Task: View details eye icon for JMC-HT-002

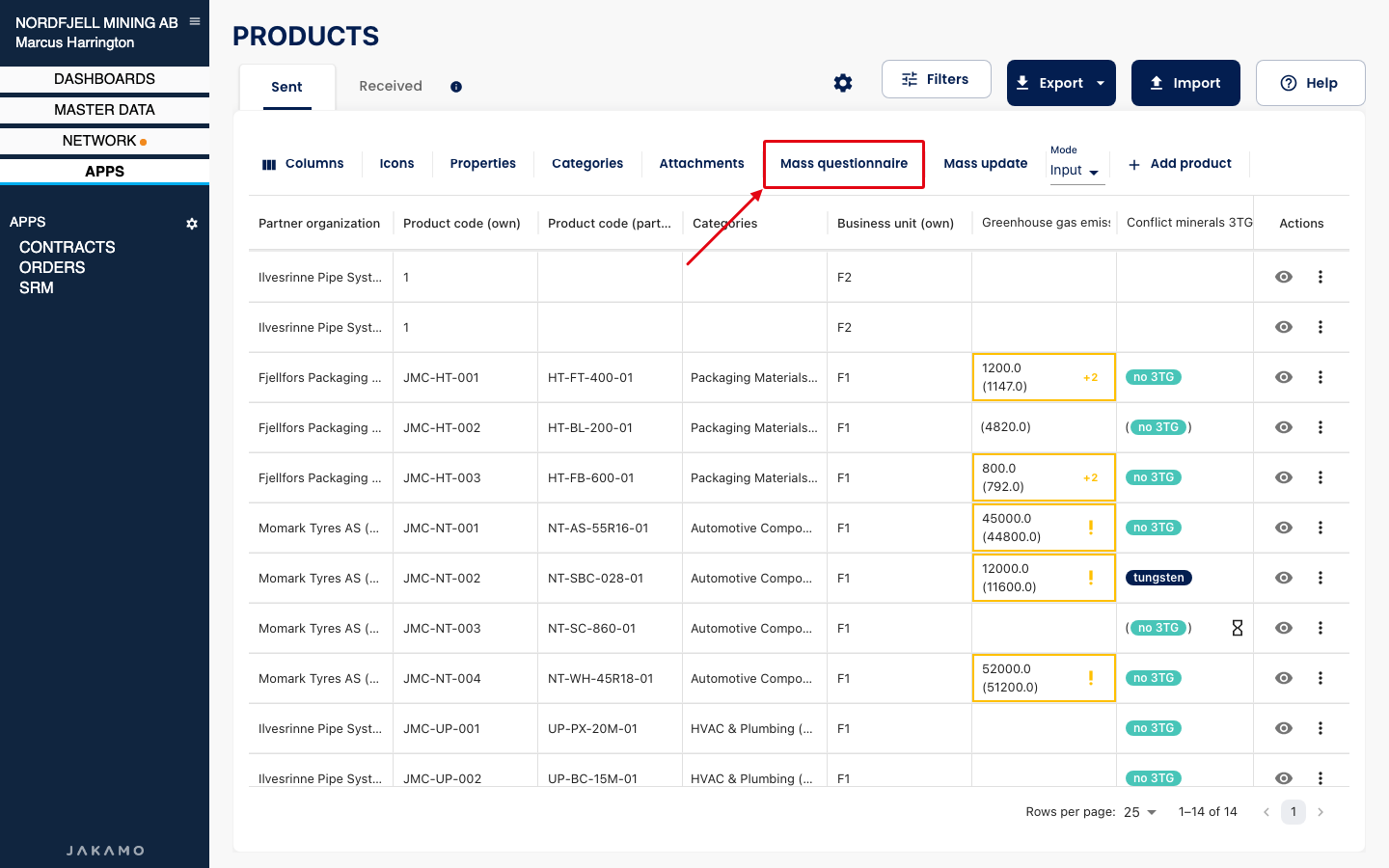Action: [1284, 427]
